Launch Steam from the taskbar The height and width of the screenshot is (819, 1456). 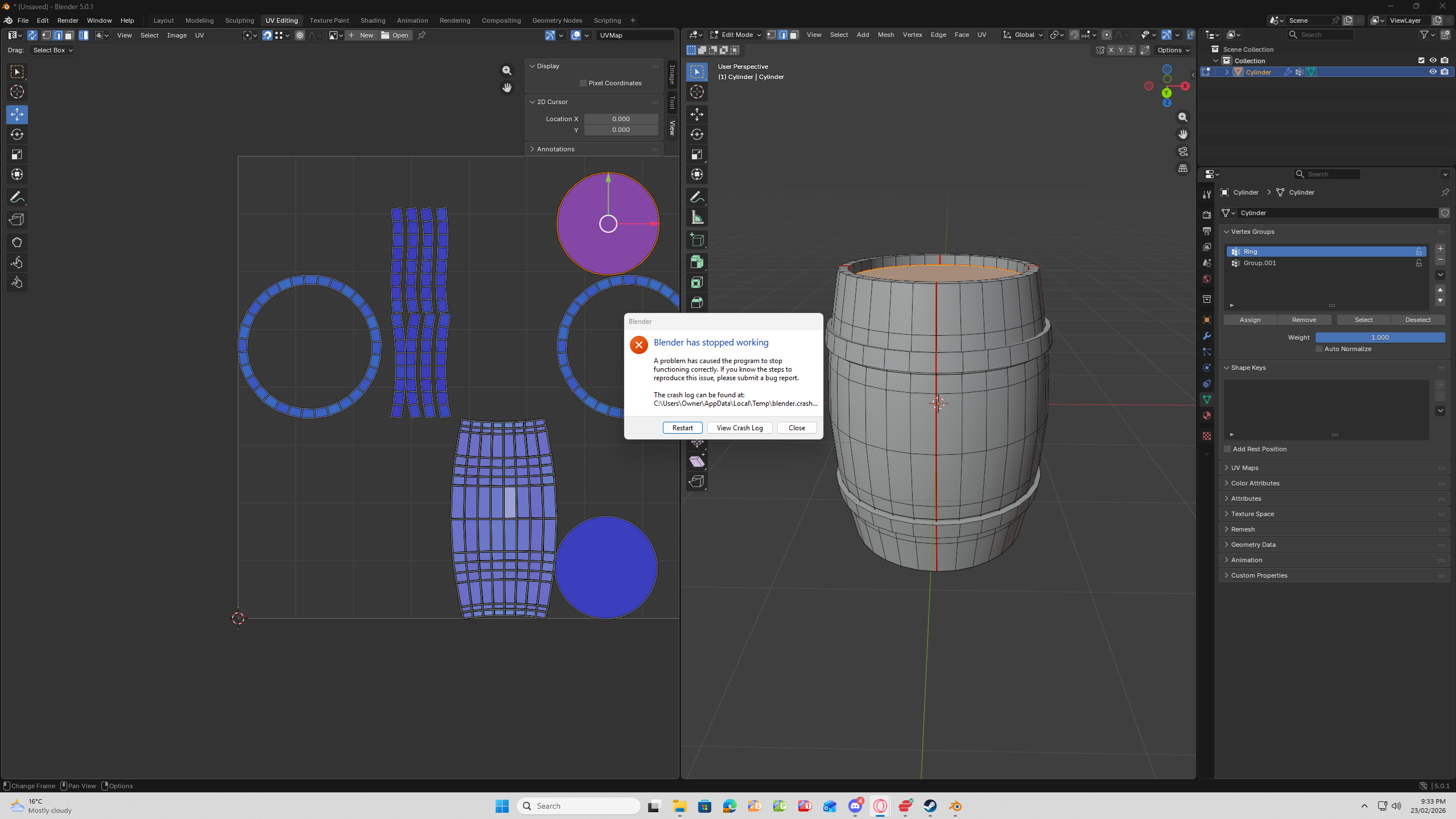coord(930,806)
